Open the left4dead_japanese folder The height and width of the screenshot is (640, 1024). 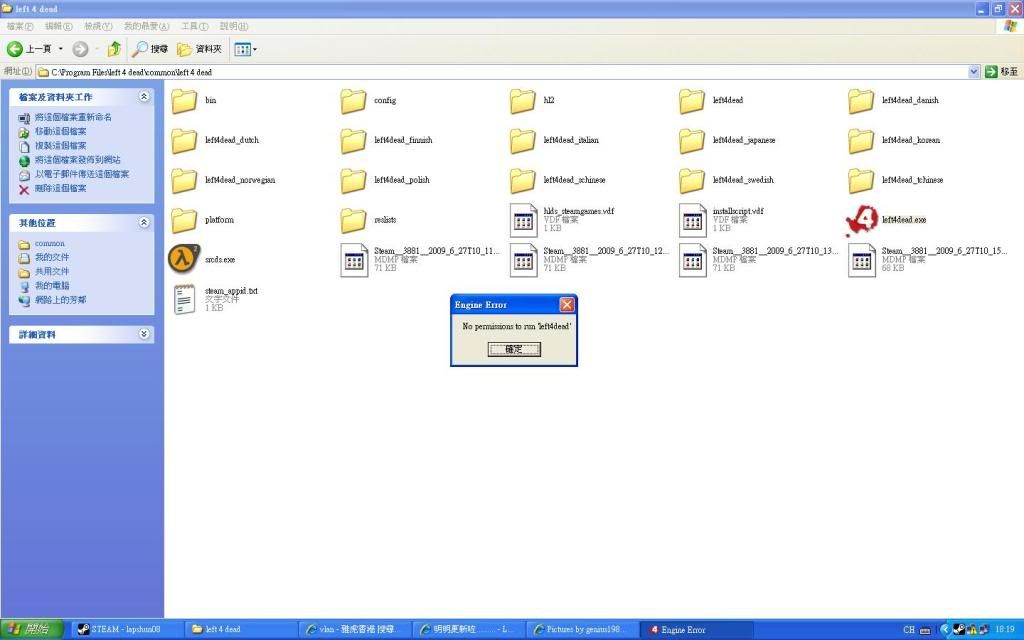(693, 141)
